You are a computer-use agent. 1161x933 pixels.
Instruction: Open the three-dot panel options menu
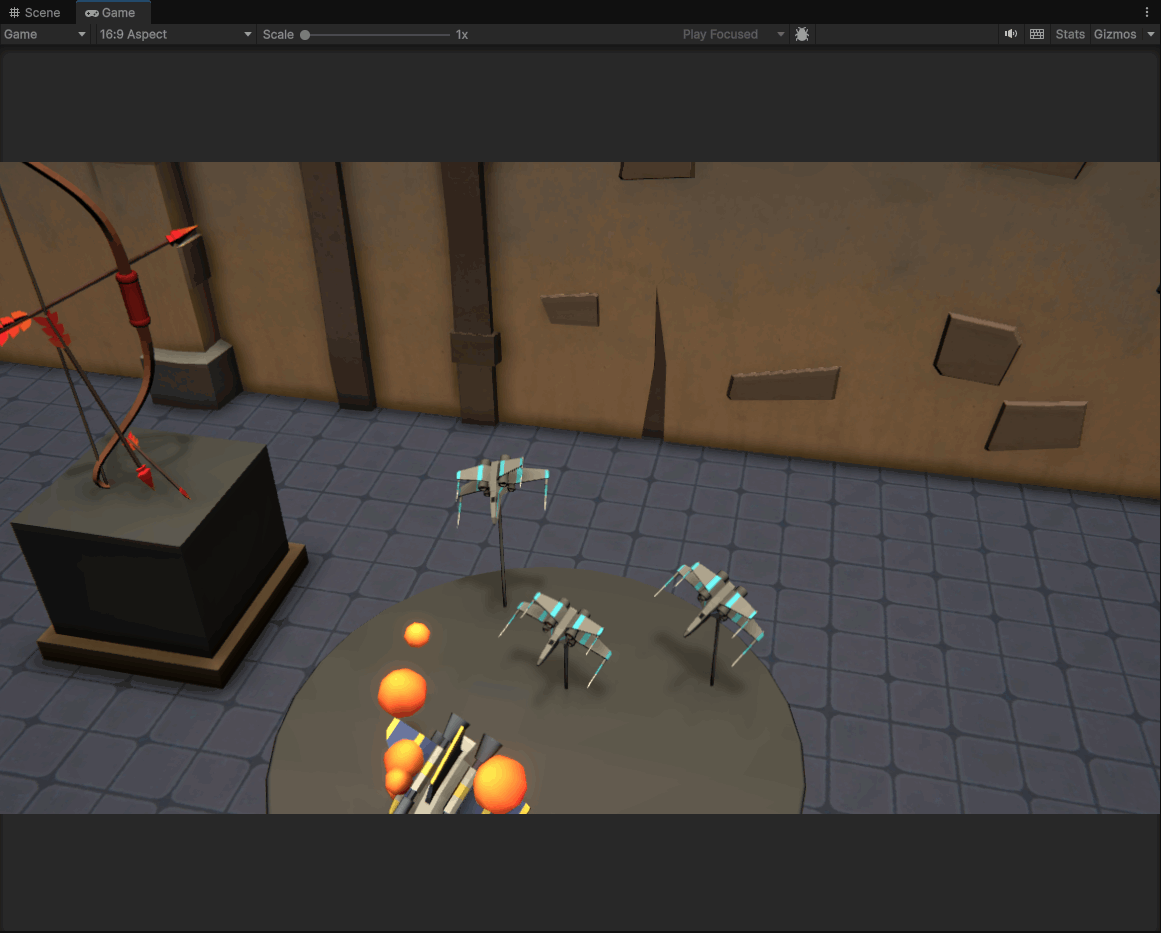(1147, 12)
